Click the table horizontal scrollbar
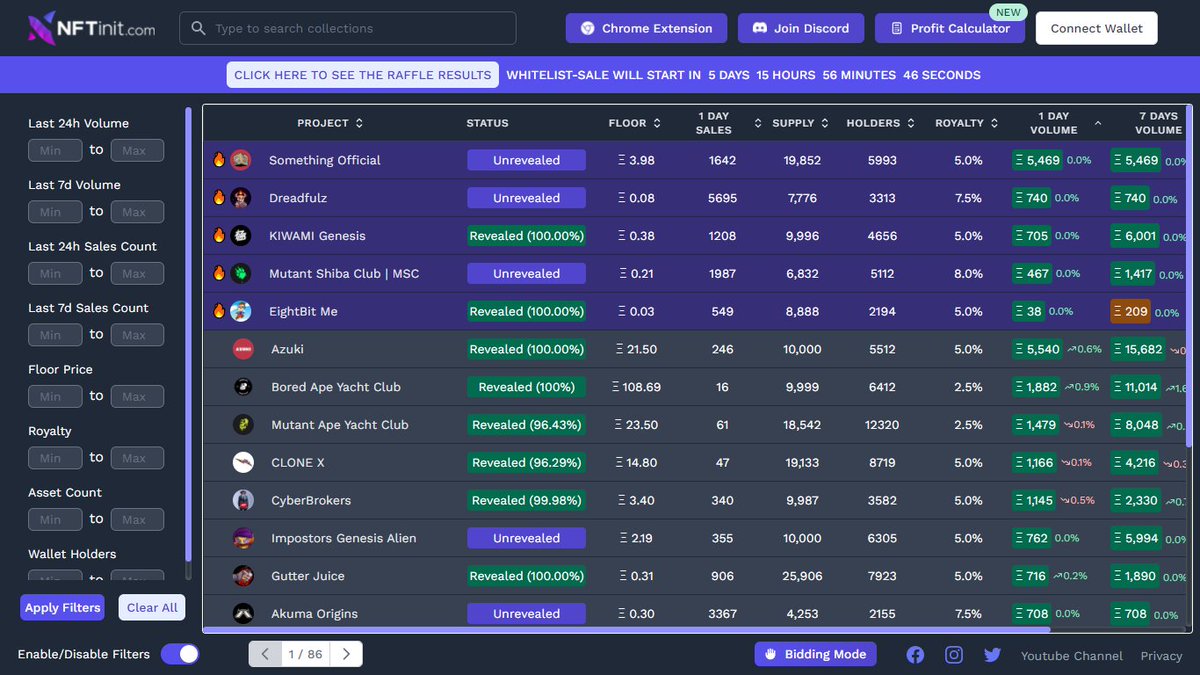The image size is (1200, 675). [x=627, y=630]
